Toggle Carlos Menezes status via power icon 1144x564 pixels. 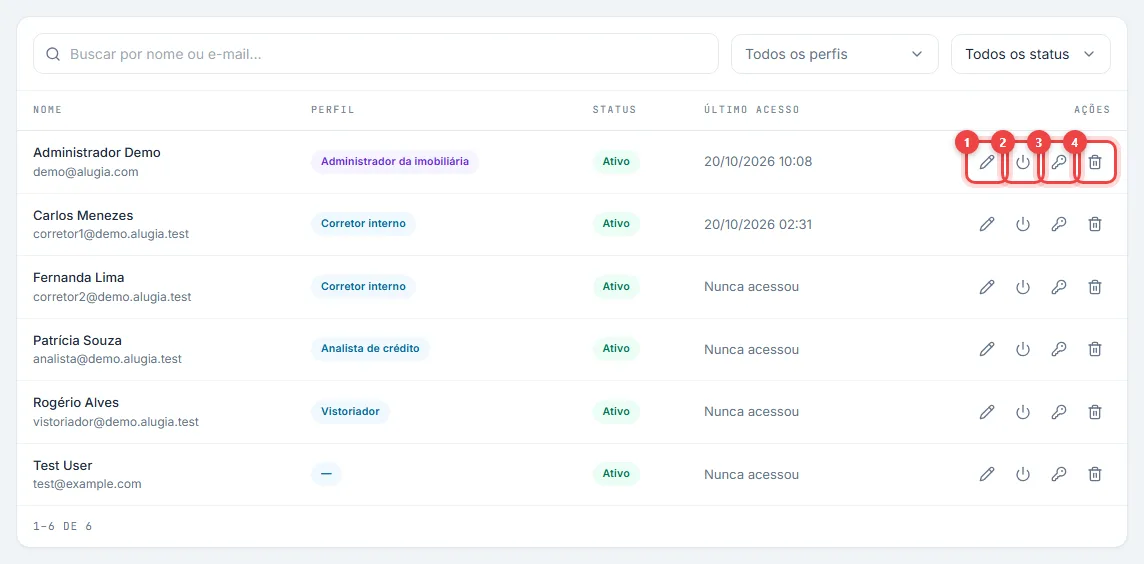[x=1023, y=224]
